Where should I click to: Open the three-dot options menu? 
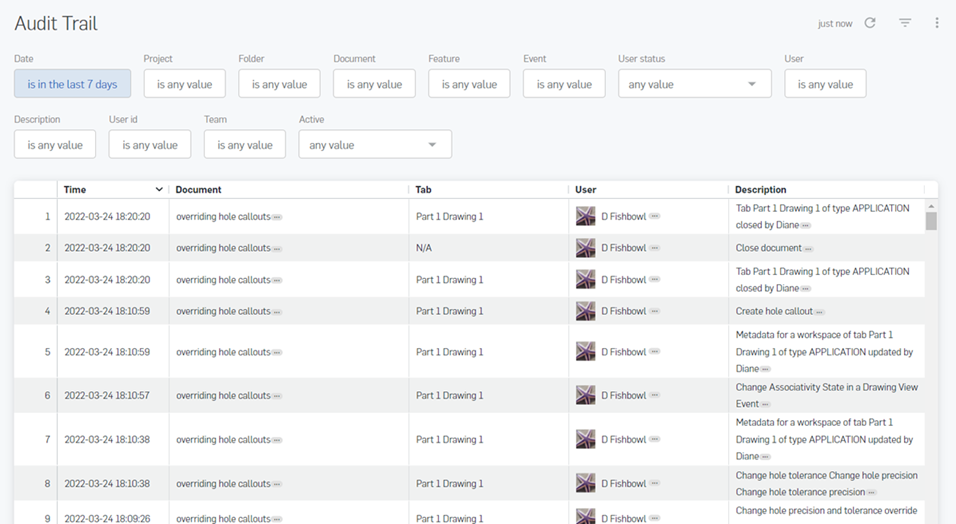pyautogui.click(x=937, y=23)
